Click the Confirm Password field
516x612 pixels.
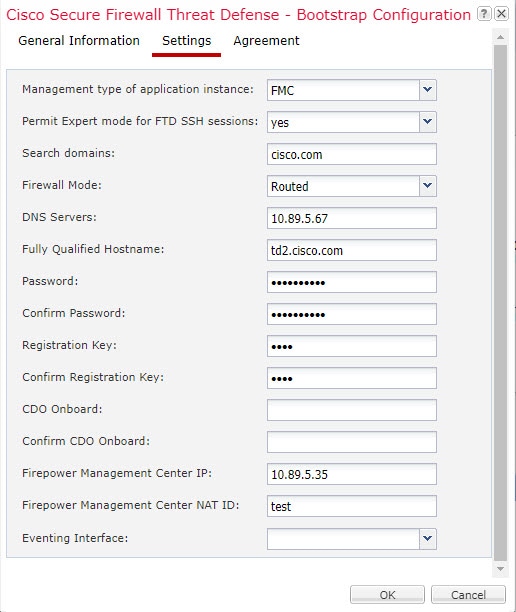click(352, 314)
